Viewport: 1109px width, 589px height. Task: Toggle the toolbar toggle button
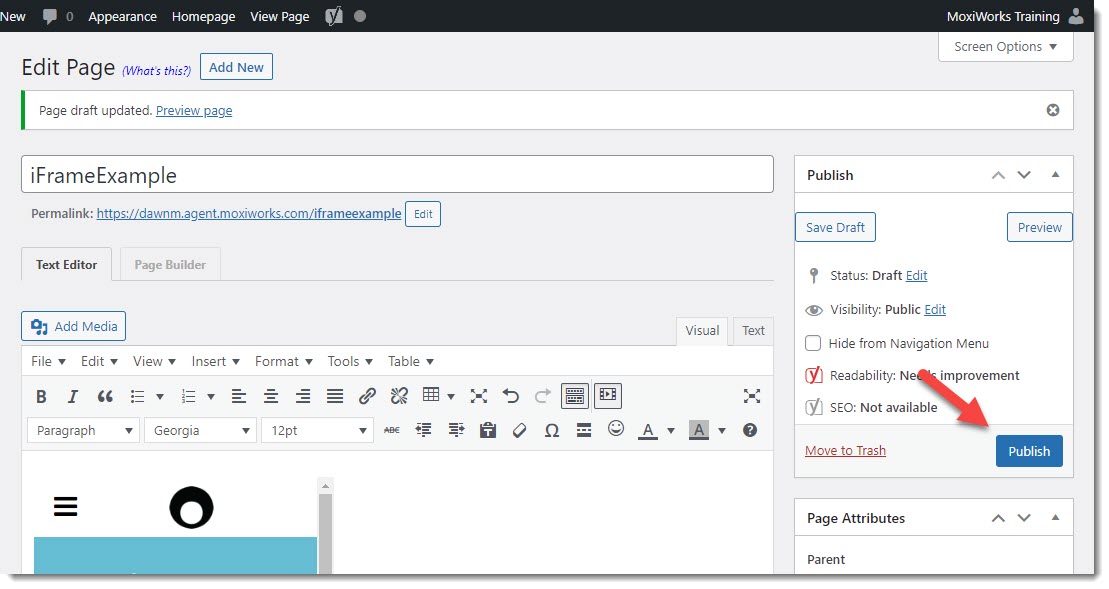tap(574, 396)
